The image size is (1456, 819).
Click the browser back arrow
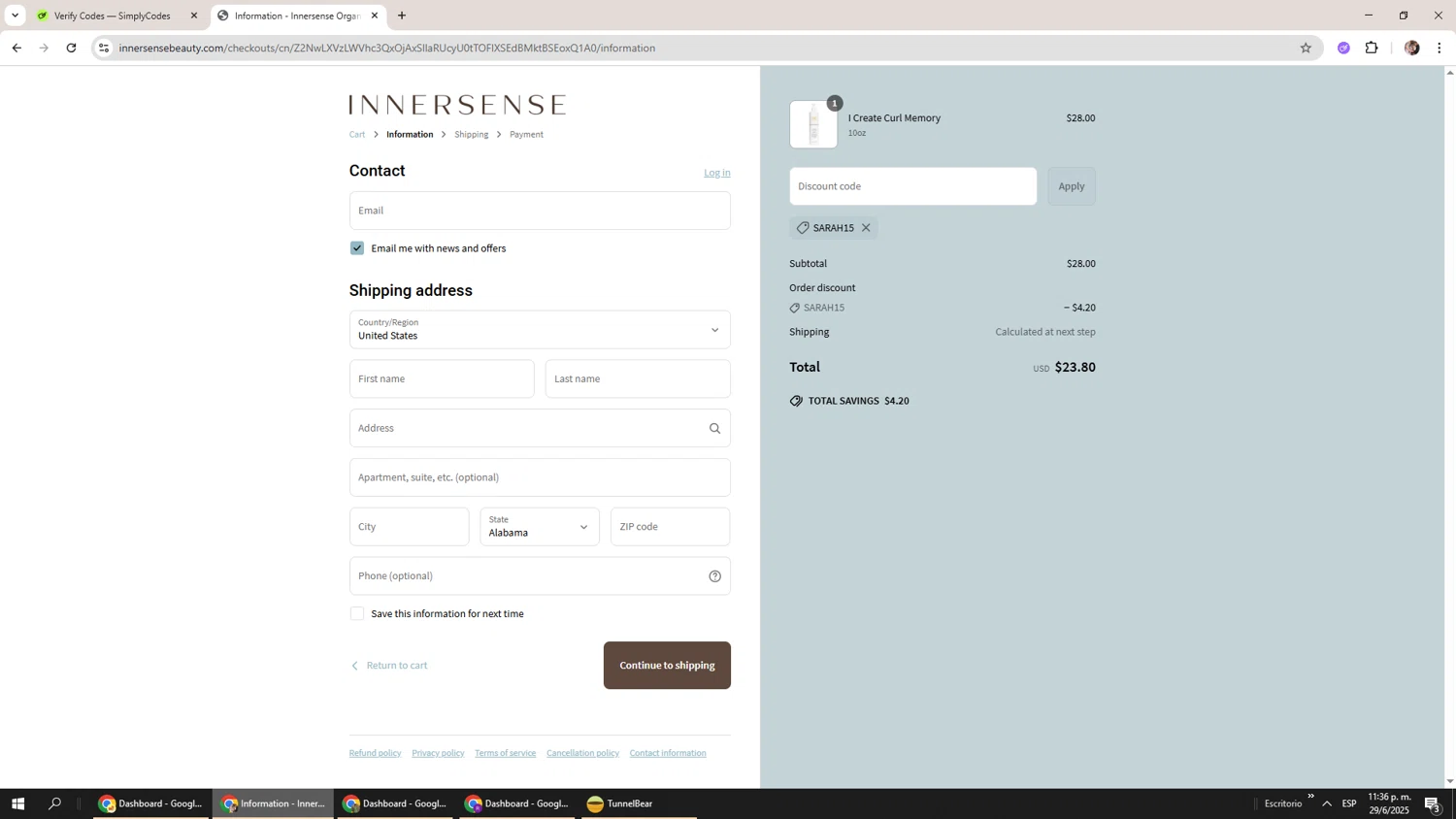click(17, 48)
